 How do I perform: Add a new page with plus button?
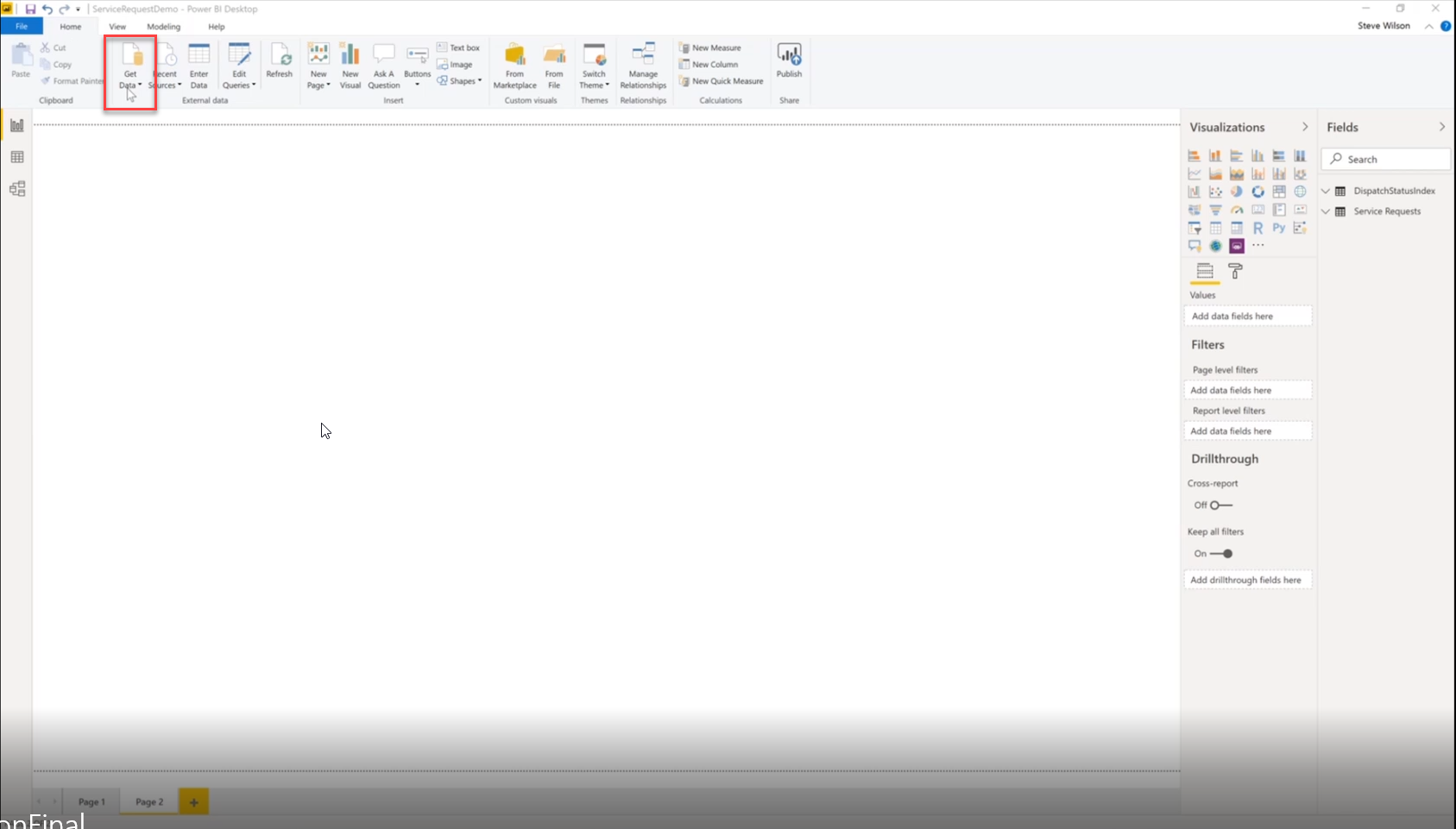(193, 802)
